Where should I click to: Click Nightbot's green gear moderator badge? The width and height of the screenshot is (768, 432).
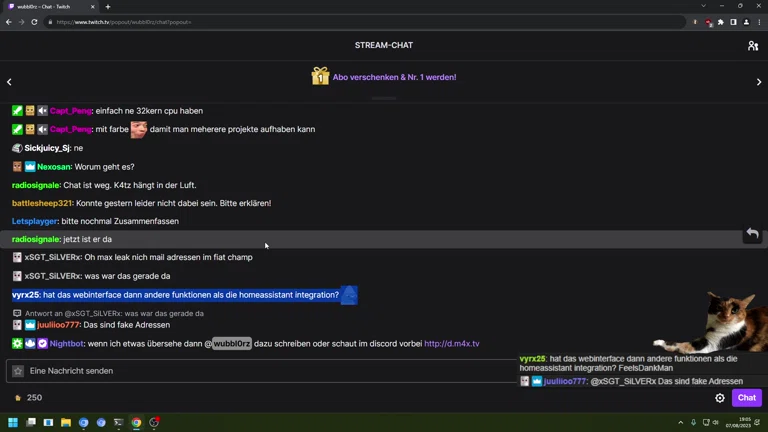tap(17, 343)
